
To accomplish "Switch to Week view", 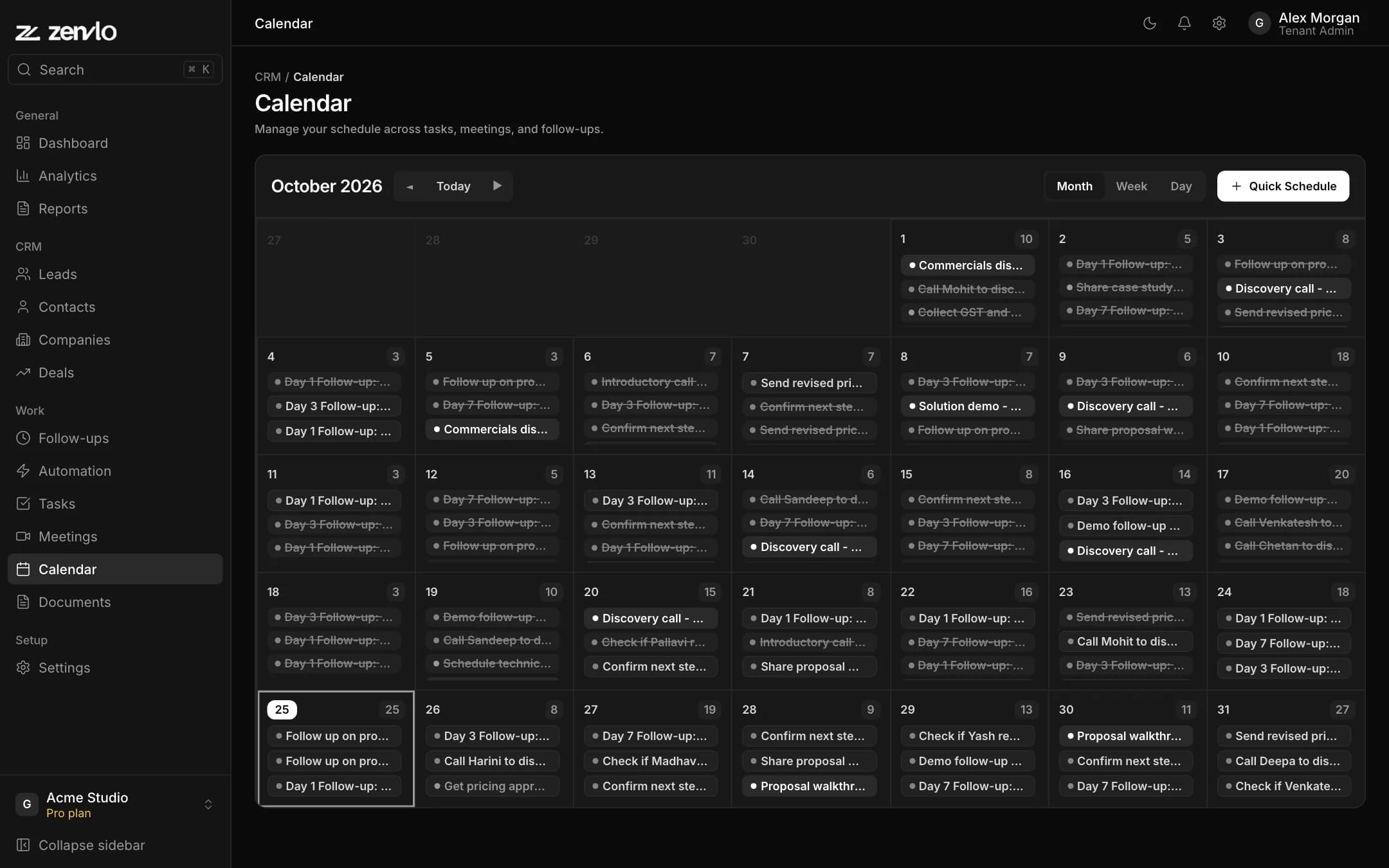I will click(x=1131, y=186).
